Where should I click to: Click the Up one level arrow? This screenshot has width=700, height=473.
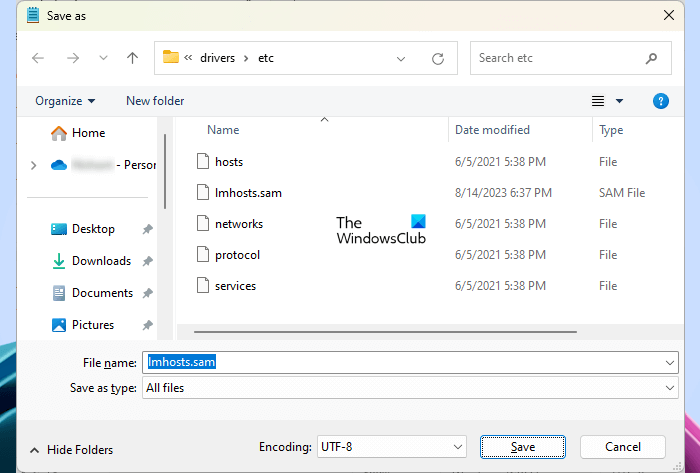[x=132, y=58]
